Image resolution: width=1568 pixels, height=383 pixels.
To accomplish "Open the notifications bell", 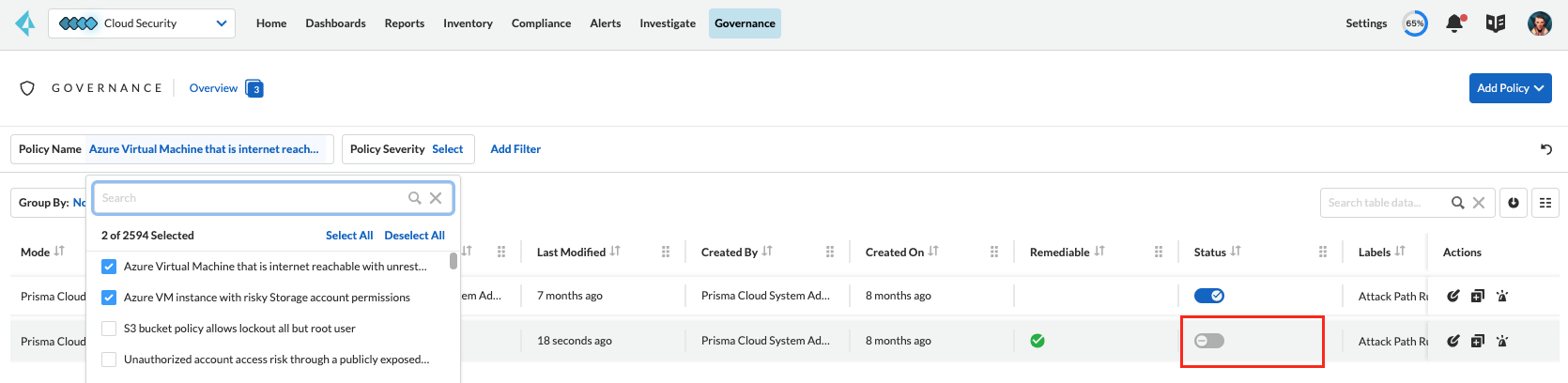I will point(1454,23).
